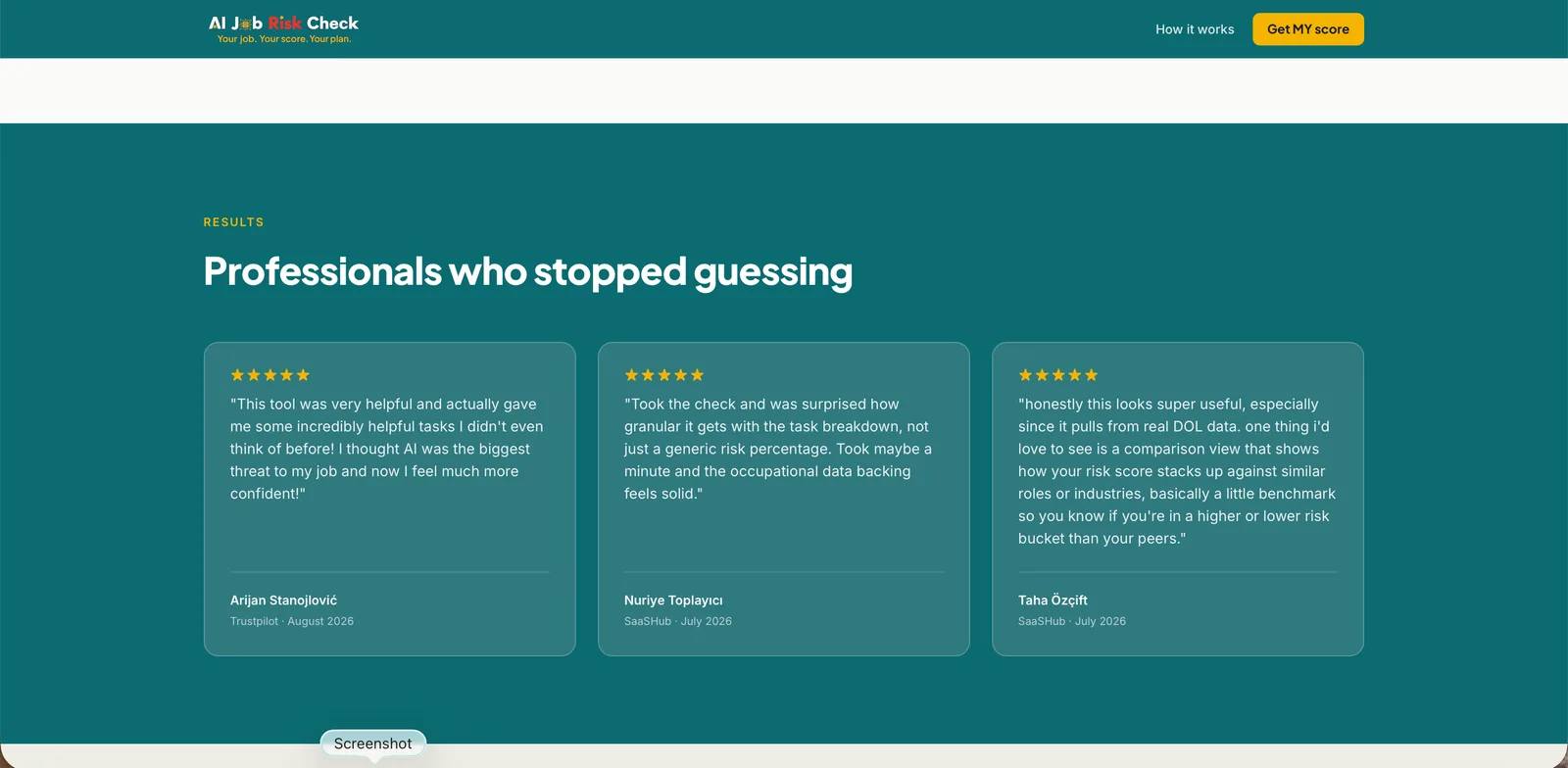Viewport: 1568px width, 768px height.
Task: Select Arijan Stanojlović reviewer name
Action: click(x=283, y=600)
